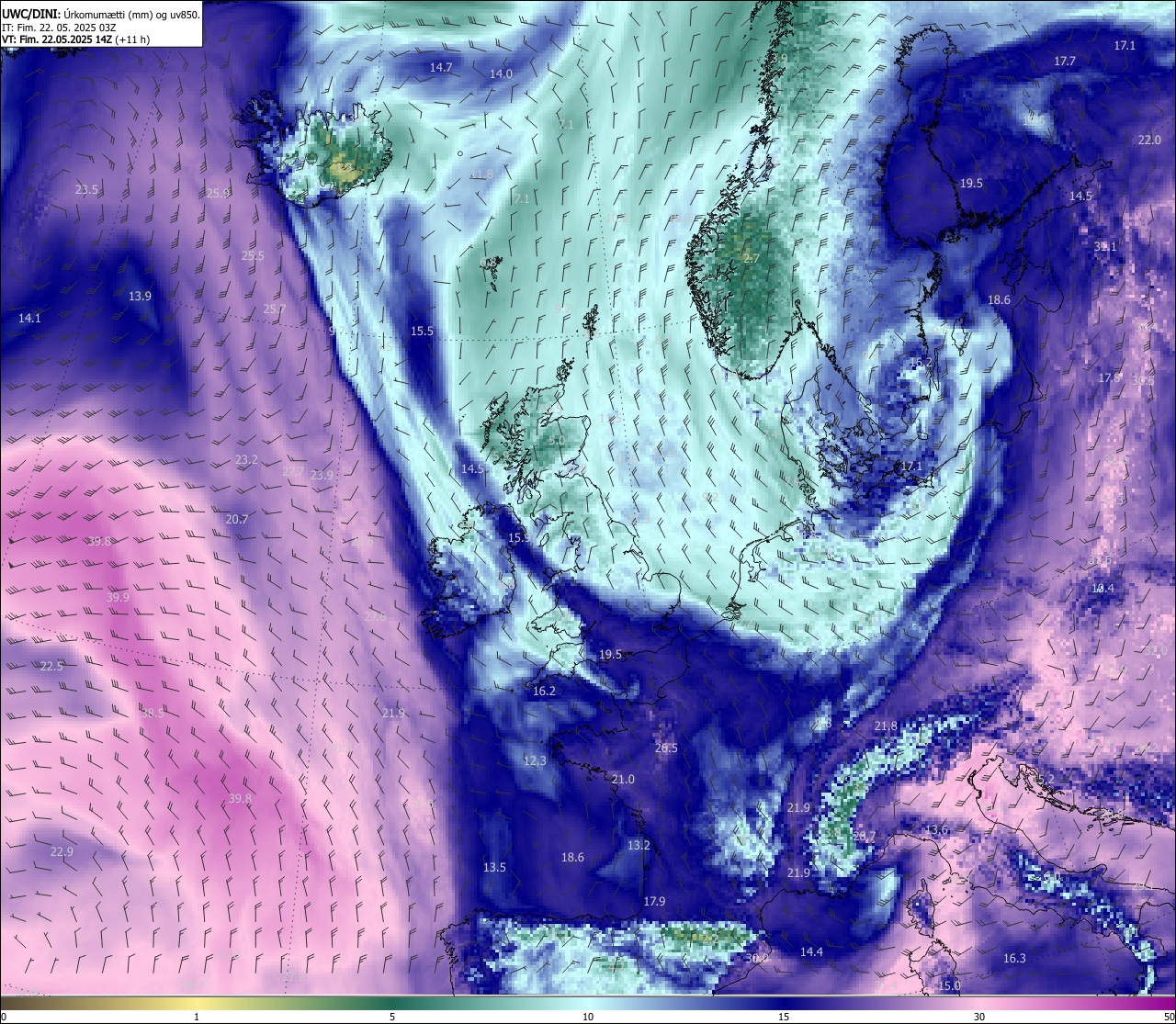Click the 1 tick on the colour scale
Screen dimensions: 1176x1024
pyautogui.click(x=197, y=1017)
